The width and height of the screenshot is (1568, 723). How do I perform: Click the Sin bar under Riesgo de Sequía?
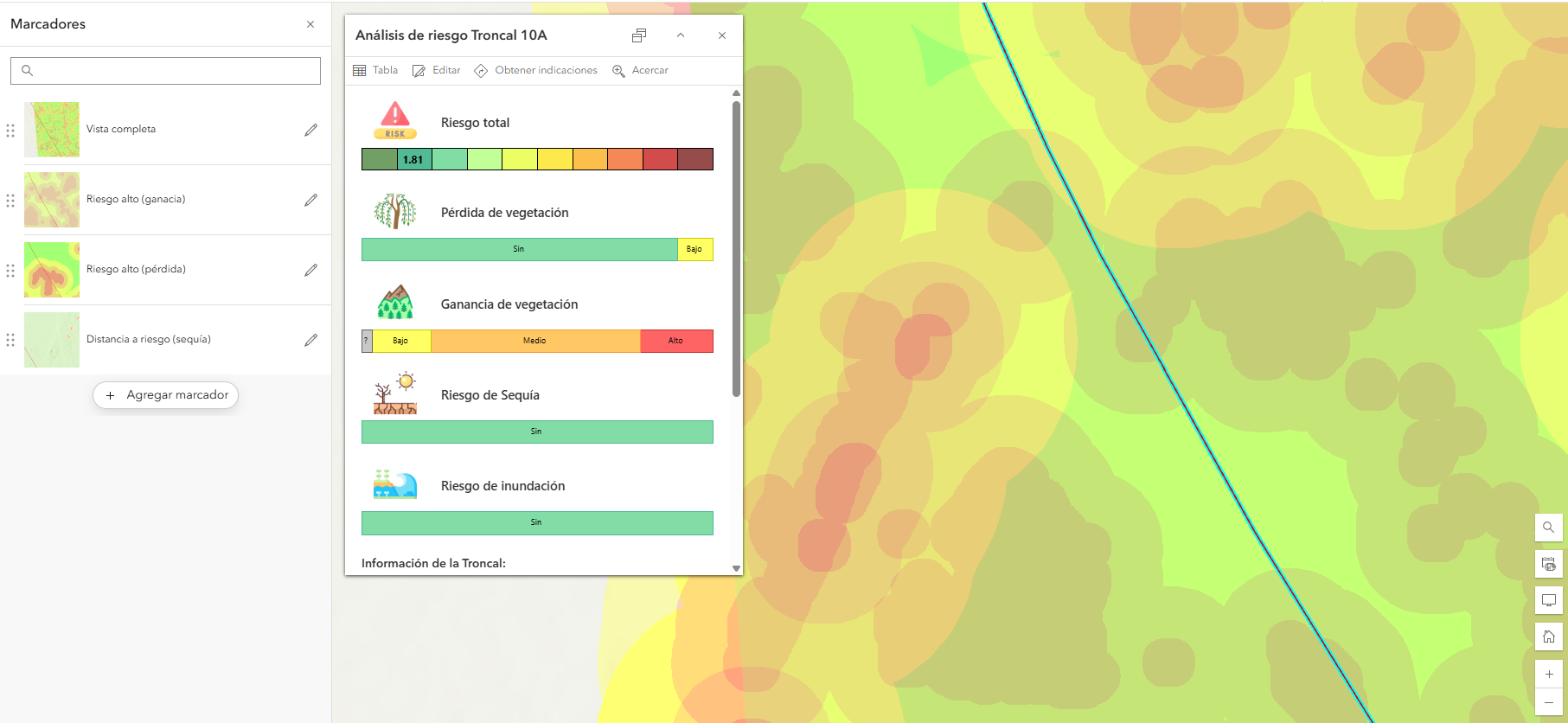(x=537, y=432)
